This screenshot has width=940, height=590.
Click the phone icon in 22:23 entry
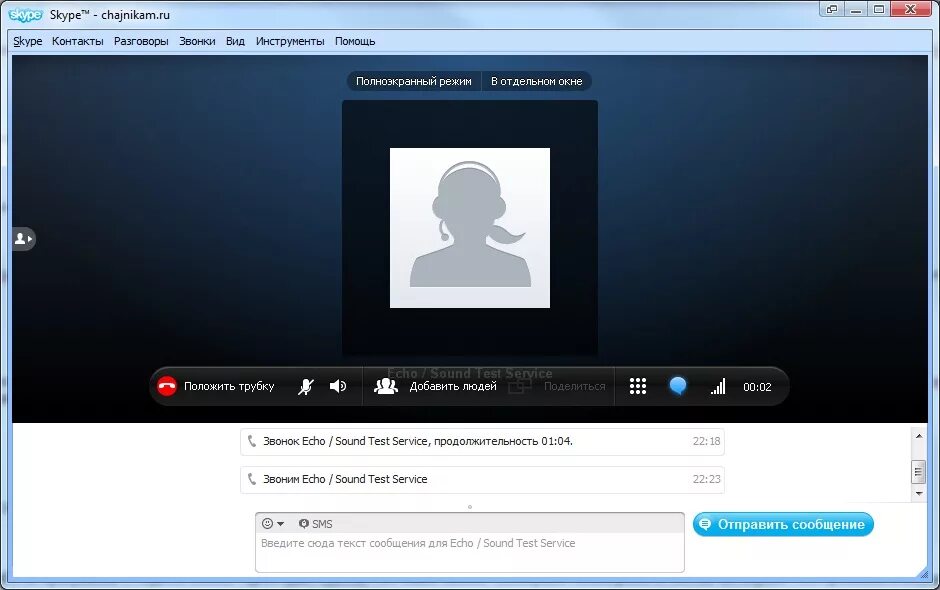[x=252, y=478]
